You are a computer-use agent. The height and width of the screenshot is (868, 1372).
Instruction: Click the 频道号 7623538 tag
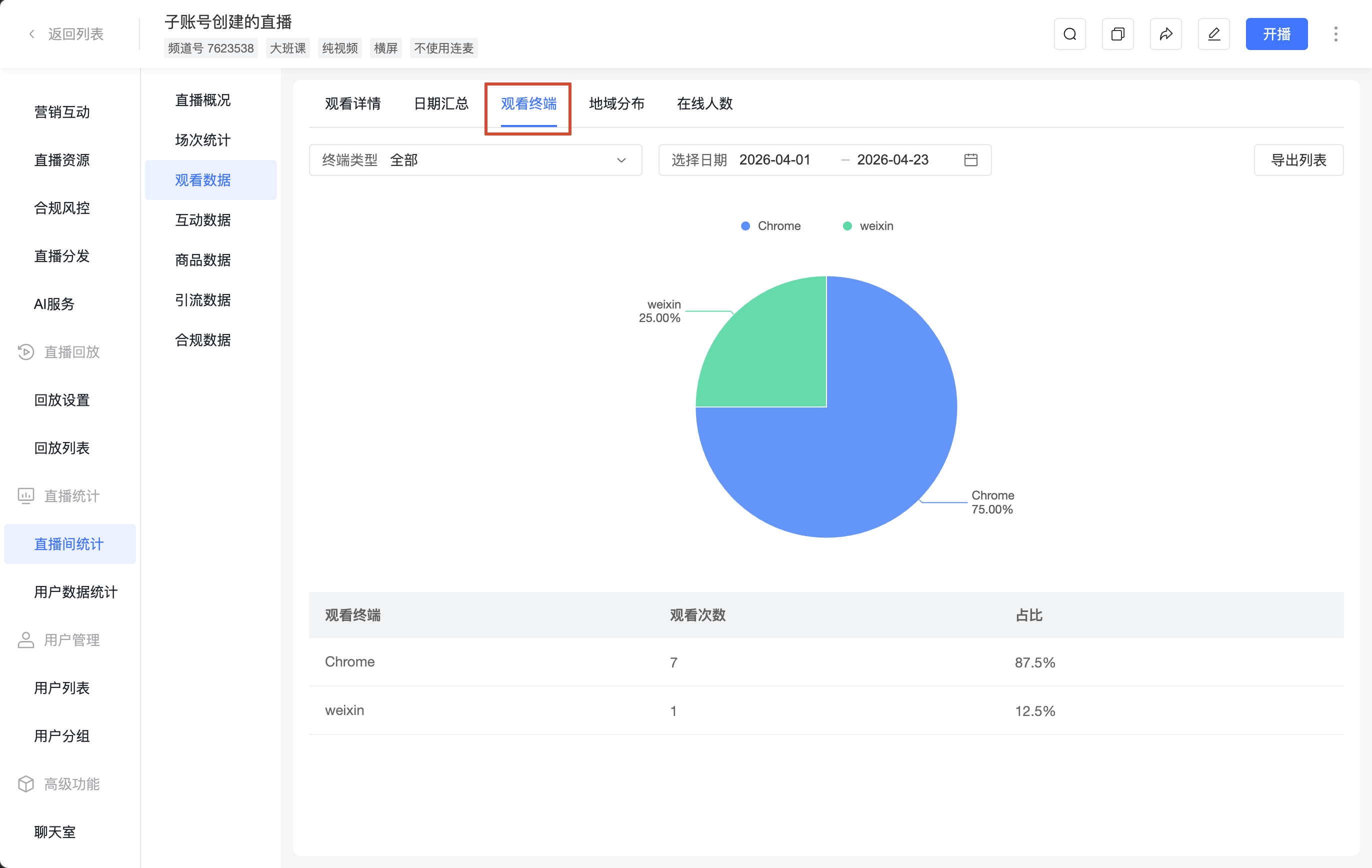[x=211, y=48]
